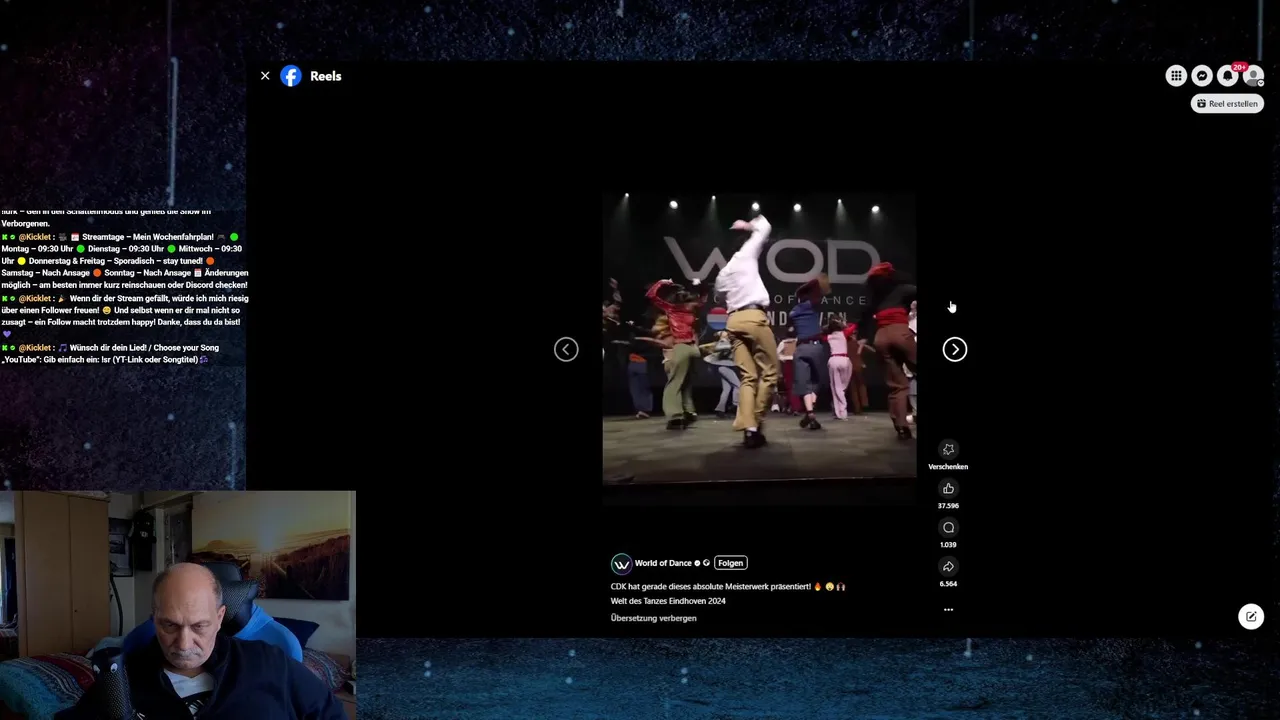Click the public globe icon beside World of Dance
Image resolution: width=1280 pixels, height=720 pixels.
pos(706,563)
